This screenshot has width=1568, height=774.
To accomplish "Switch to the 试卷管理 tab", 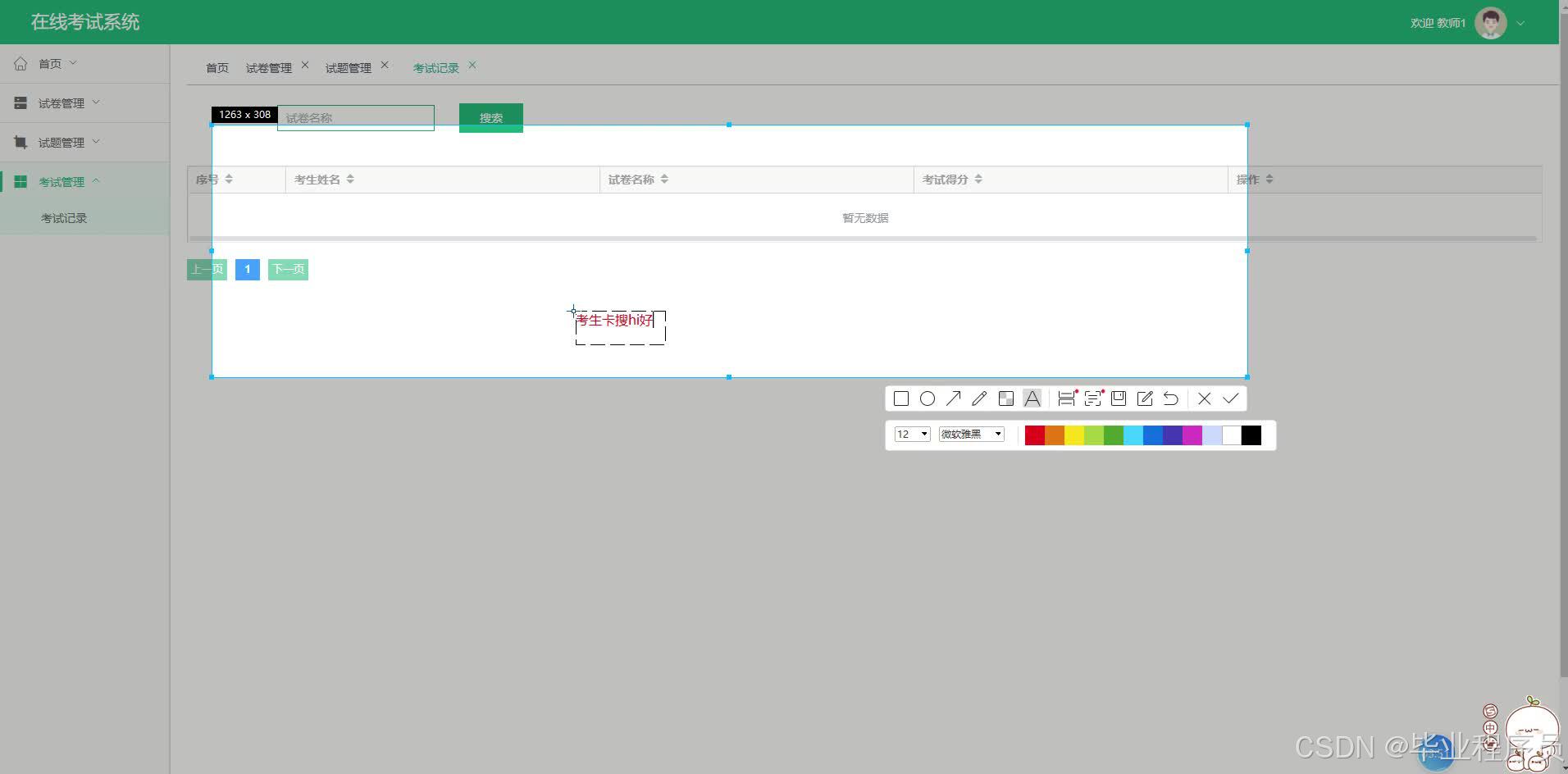I will 269,68.
